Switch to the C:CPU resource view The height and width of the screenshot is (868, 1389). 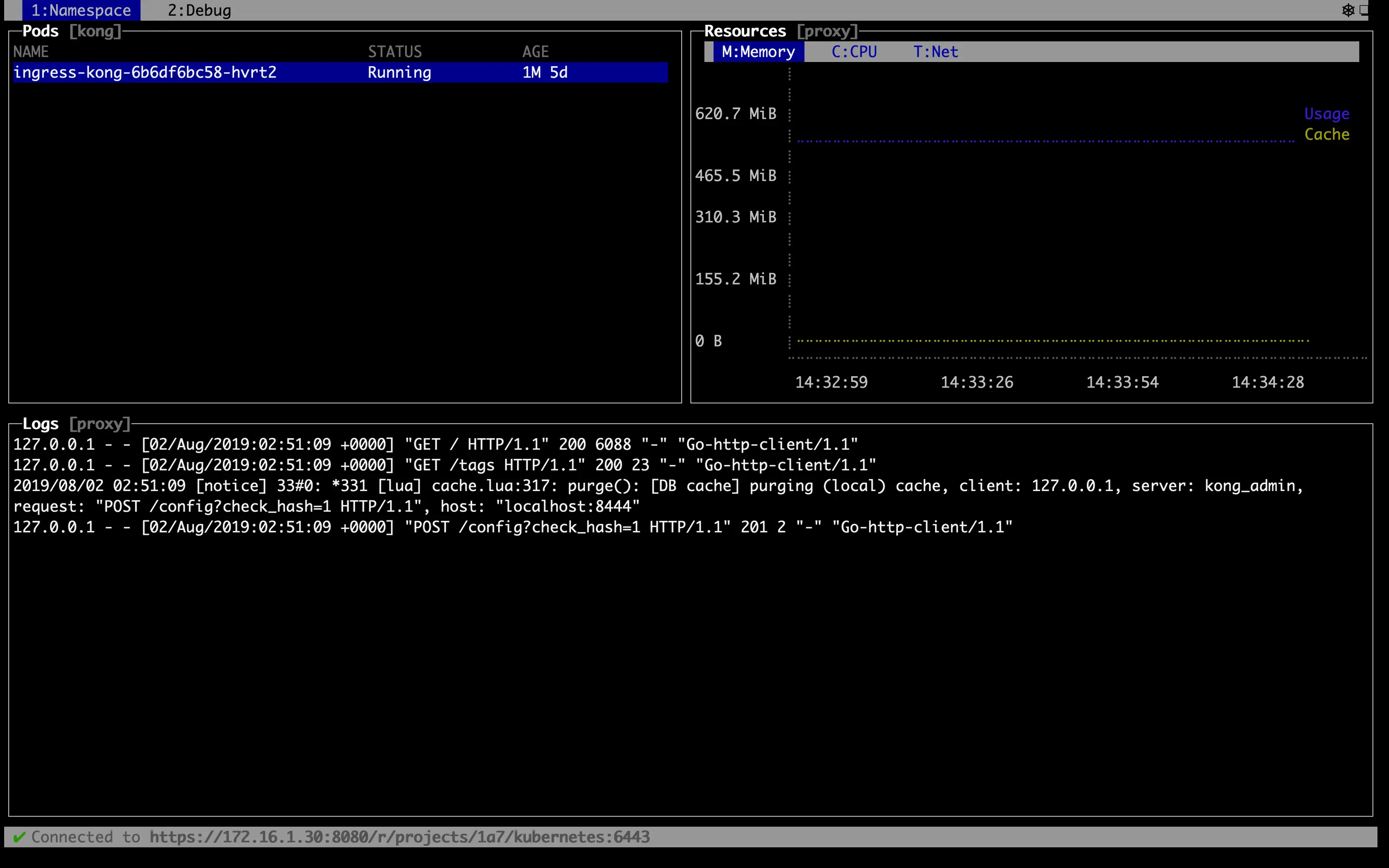tap(853, 51)
